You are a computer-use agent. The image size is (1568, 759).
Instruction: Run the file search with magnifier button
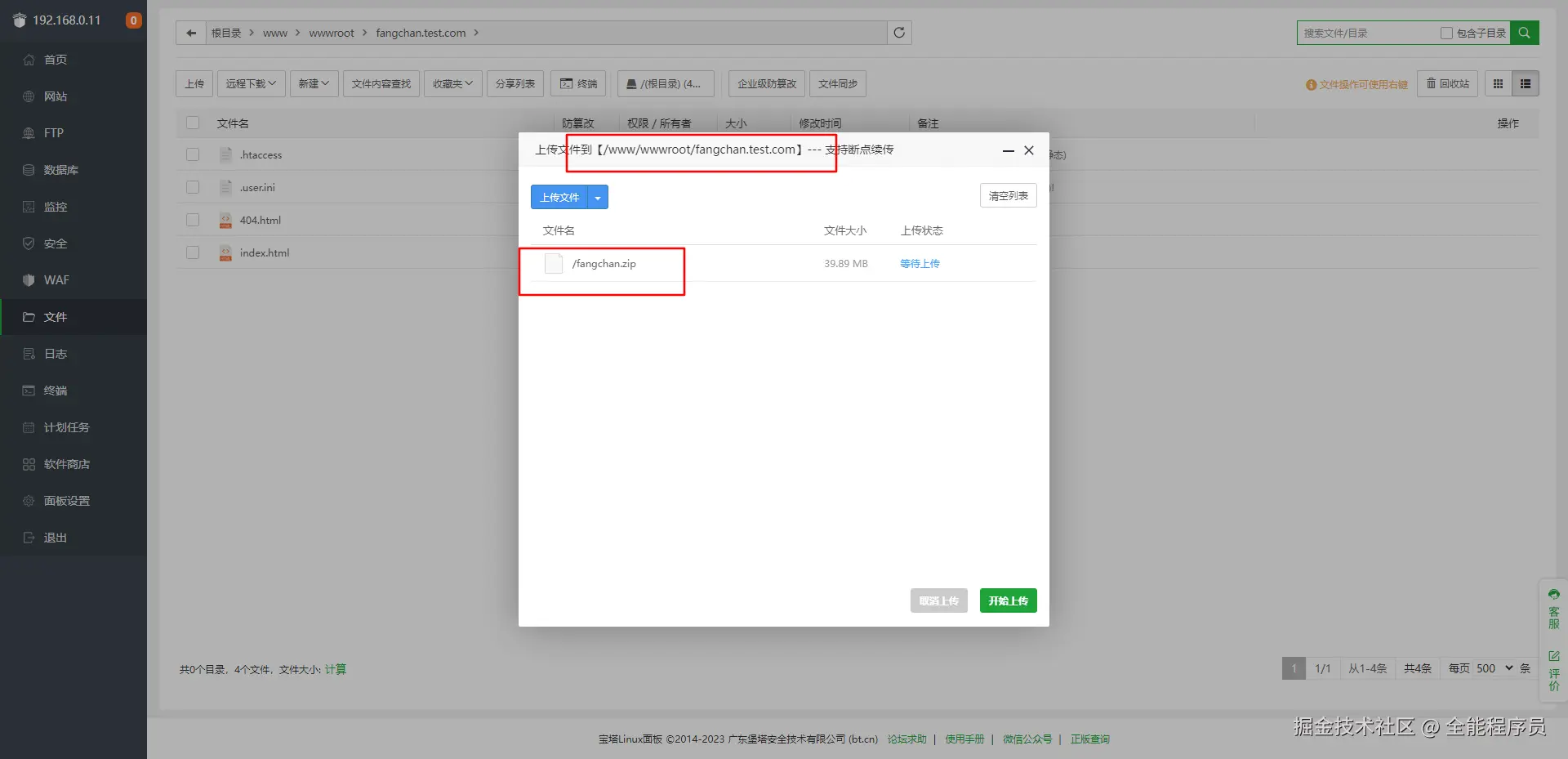point(1524,33)
